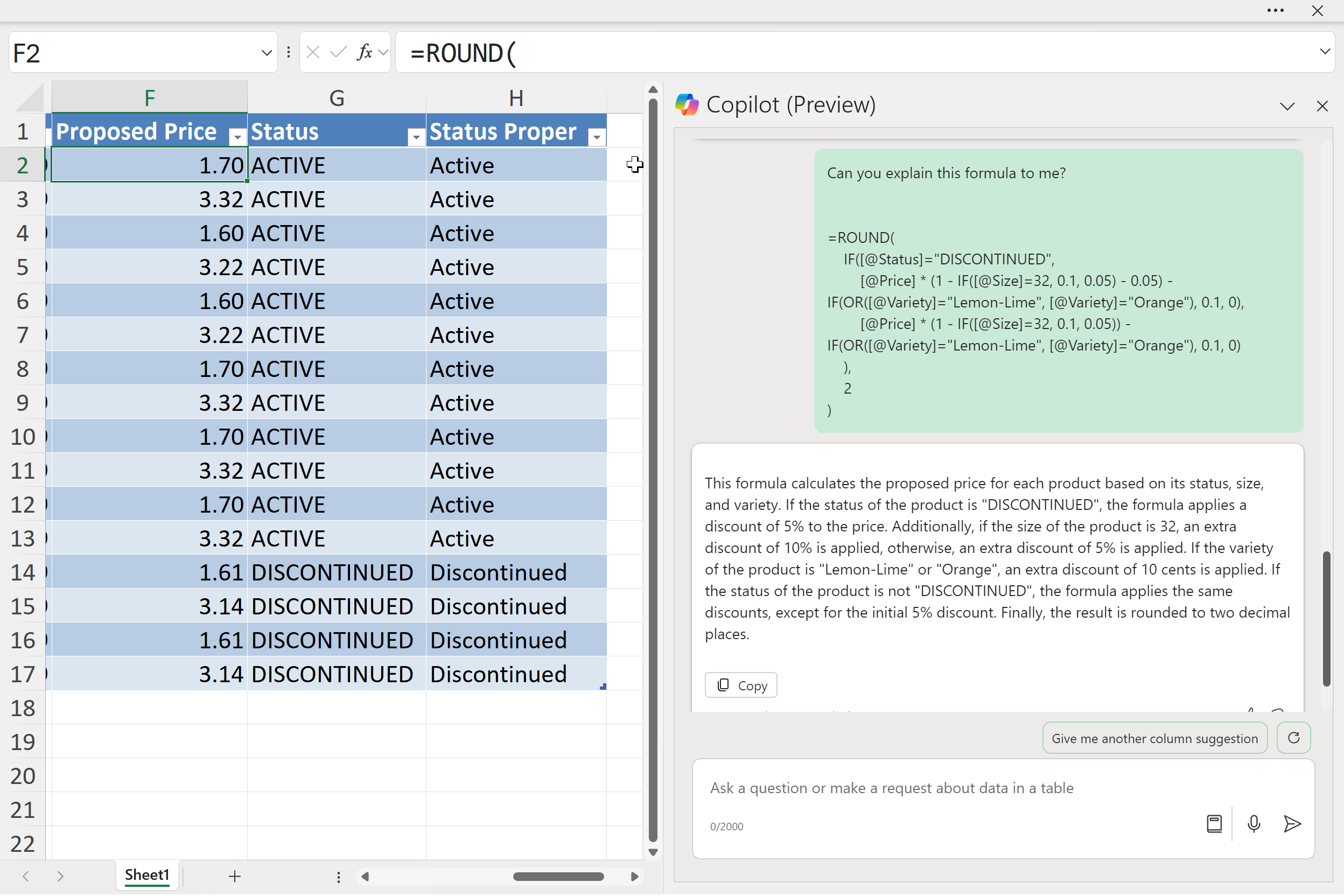1344x896 pixels.
Task: Add a new sheet with plus icon
Action: click(235, 876)
